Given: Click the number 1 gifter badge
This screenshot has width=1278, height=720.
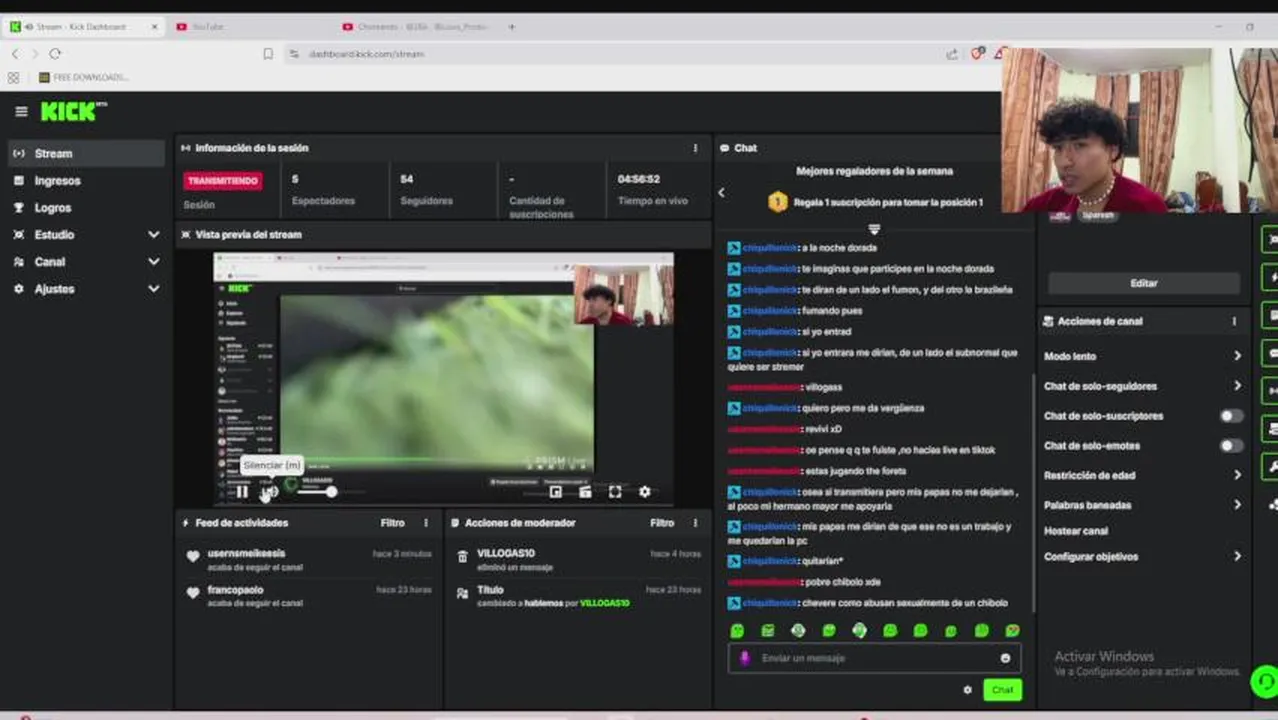Looking at the screenshot, I should tap(777, 202).
